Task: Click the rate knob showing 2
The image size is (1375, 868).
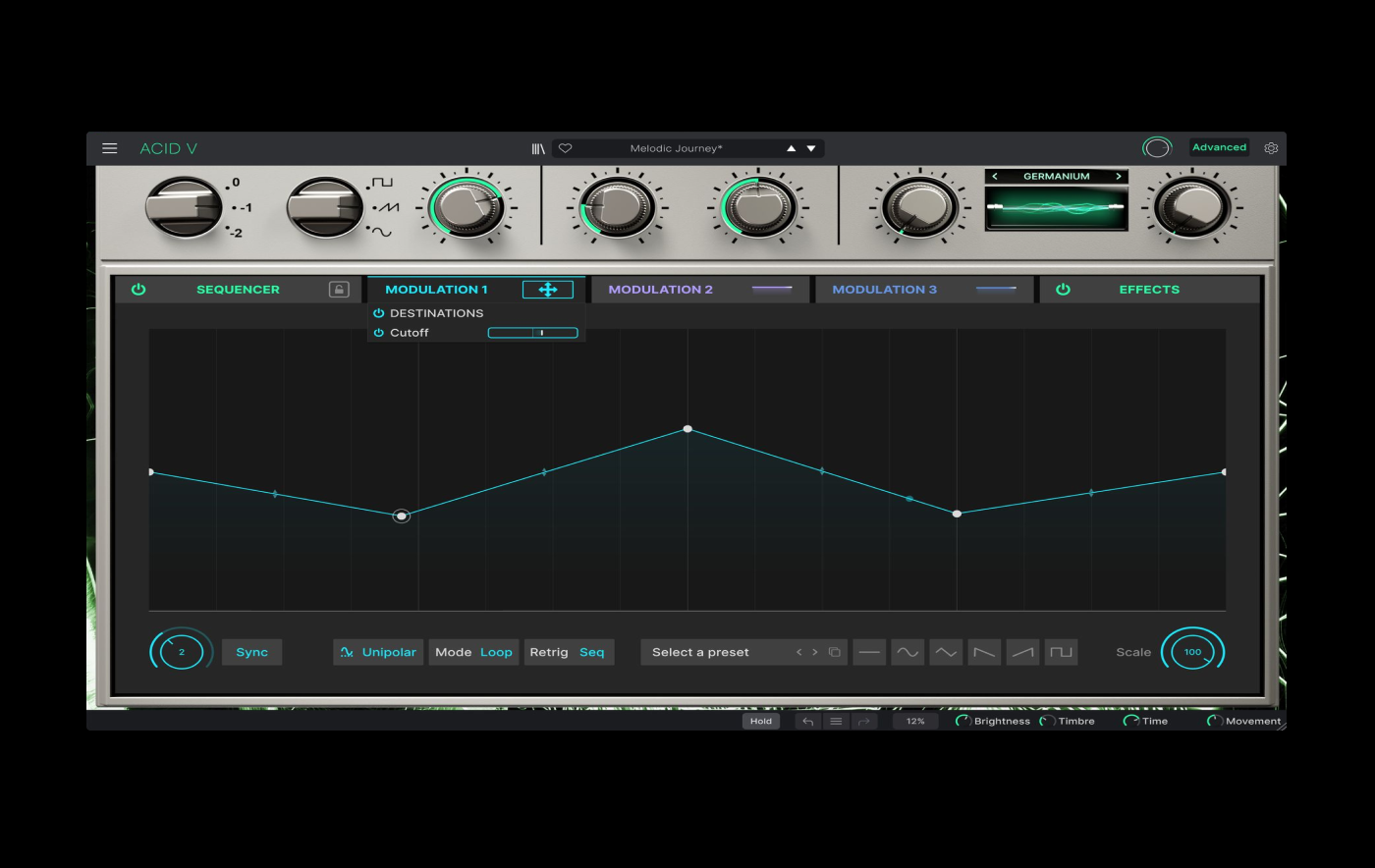Action: [182, 652]
